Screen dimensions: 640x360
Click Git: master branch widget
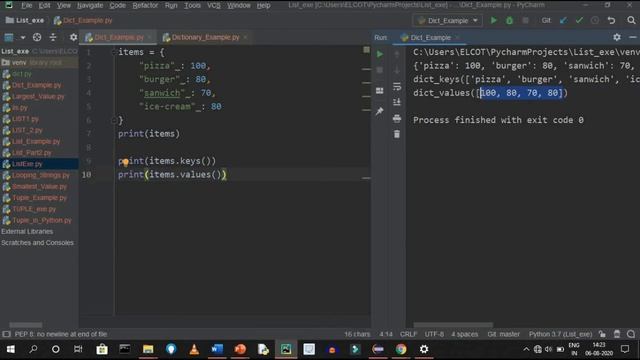click(503, 334)
